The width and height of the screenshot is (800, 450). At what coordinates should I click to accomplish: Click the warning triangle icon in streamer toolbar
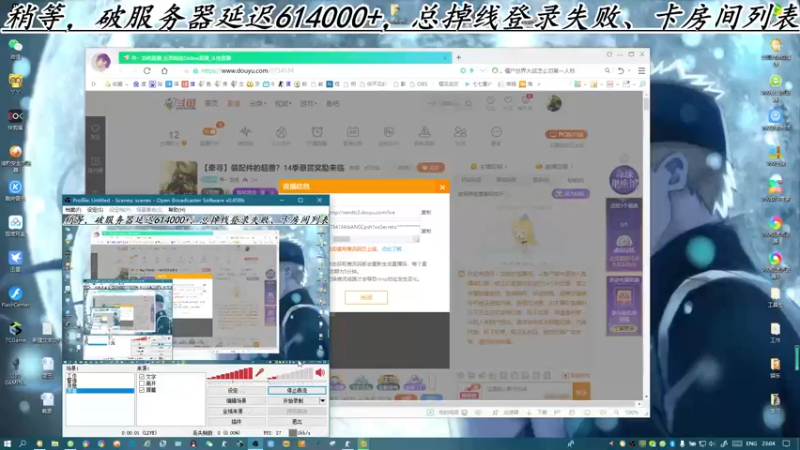424,132
